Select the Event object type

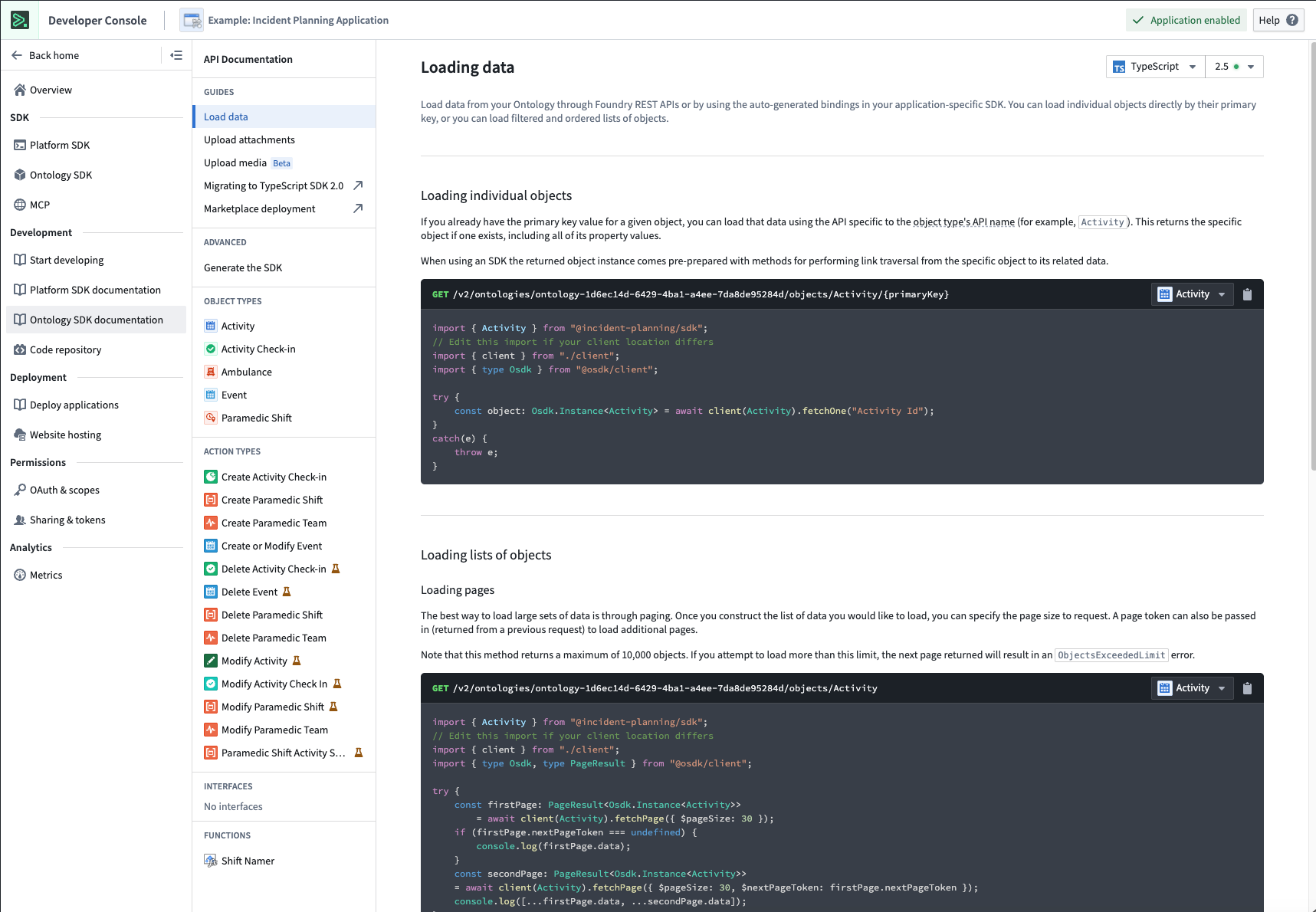point(284,395)
